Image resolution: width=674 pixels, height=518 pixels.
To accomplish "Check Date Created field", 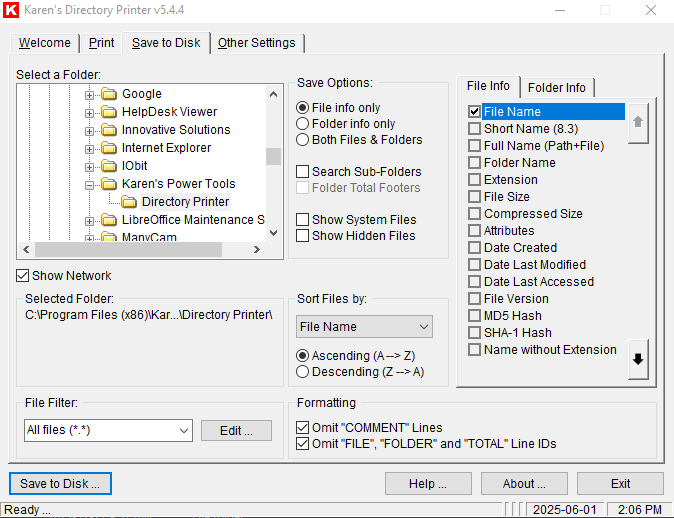I will point(474,248).
